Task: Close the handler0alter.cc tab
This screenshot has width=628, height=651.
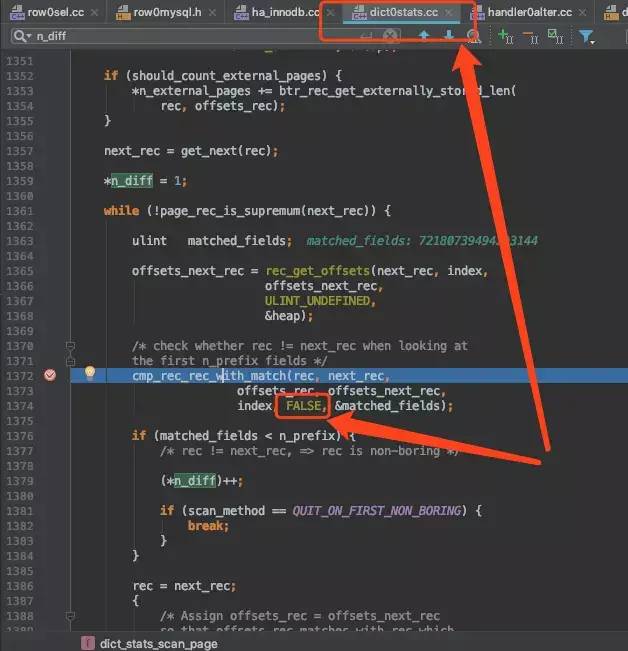Action: click(x=582, y=13)
